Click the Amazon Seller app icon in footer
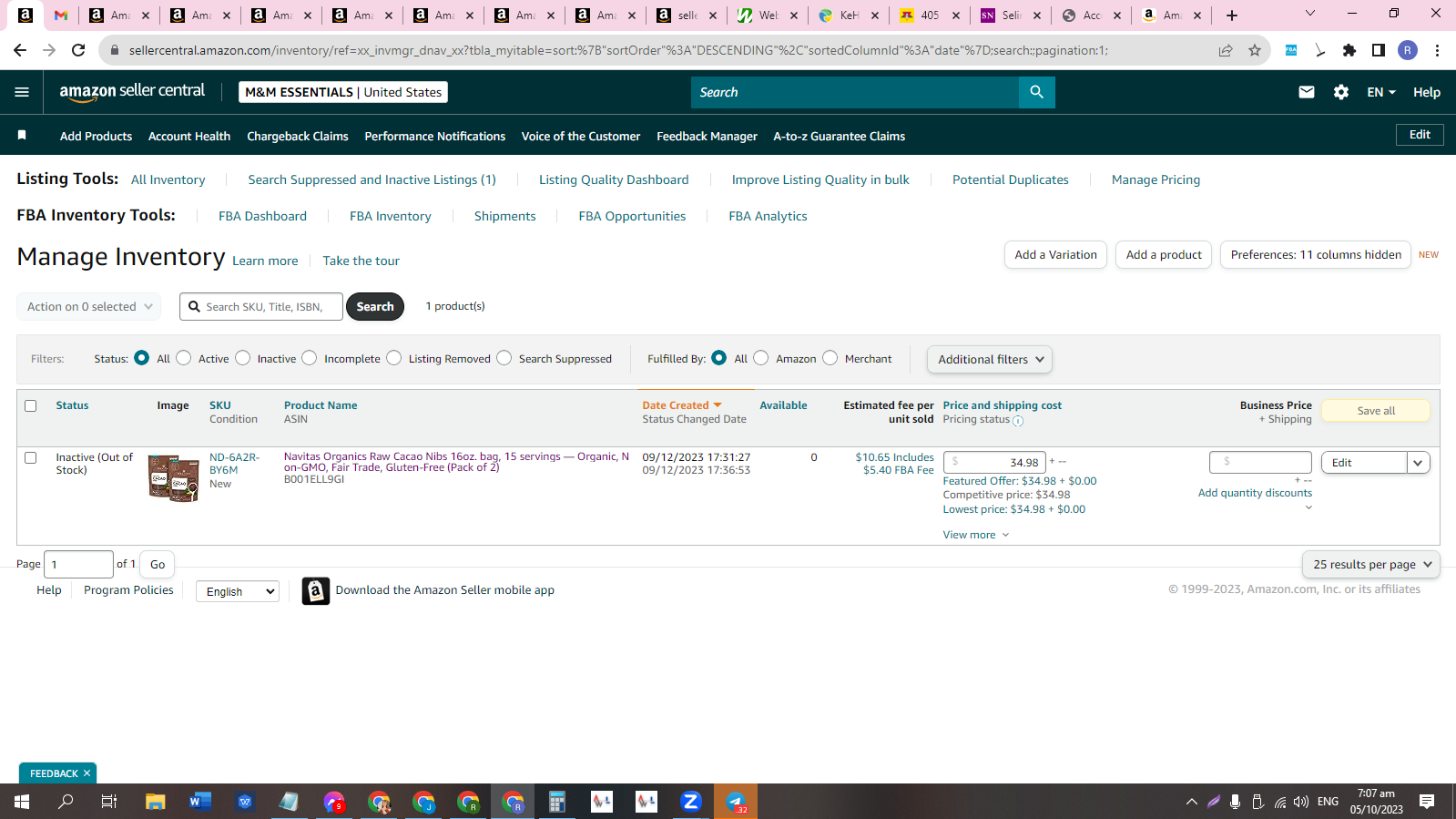The width and height of the screenshot is (1456, 819). pos(316,591)
